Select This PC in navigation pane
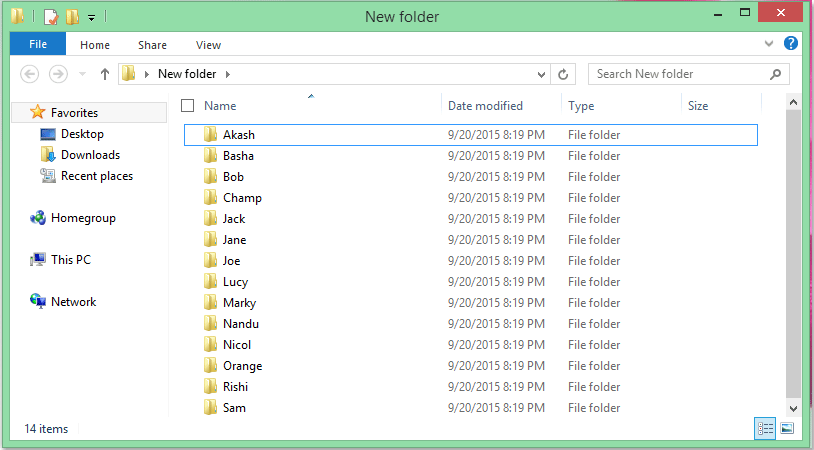This screenshot has height=450, width=814. pyautogui.click(x=70, y=260)
